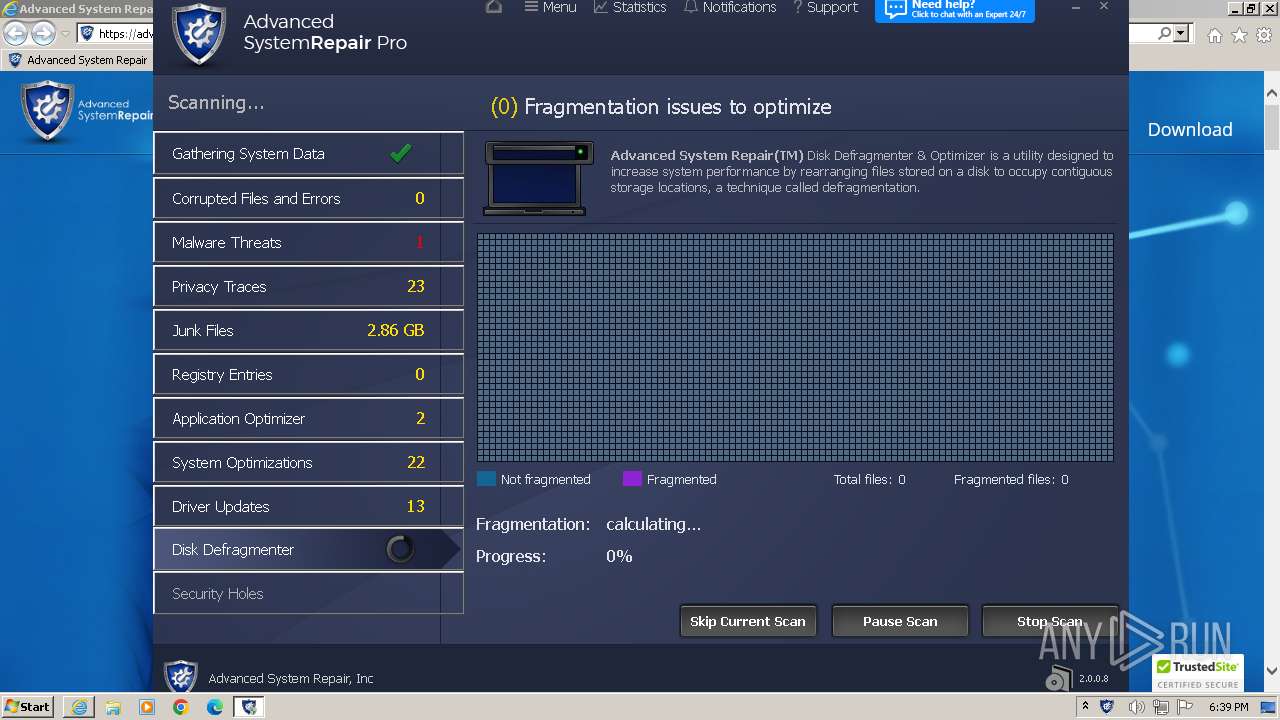Screen dimensions: 1280x720
Task: Open File Explorer folder taskbar icon
Action: tap(113, 707)
